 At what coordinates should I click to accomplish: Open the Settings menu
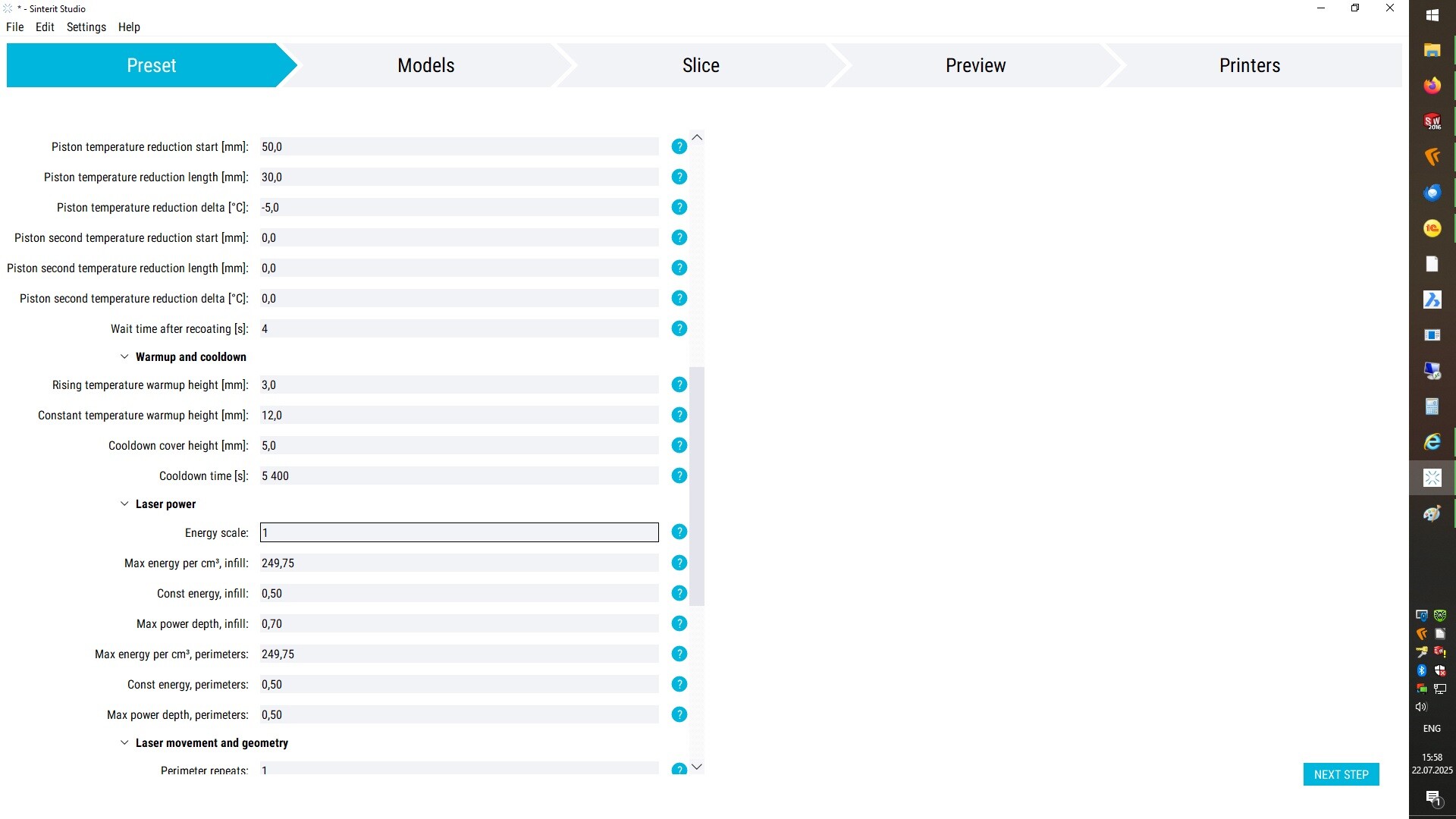pos(86,27)
